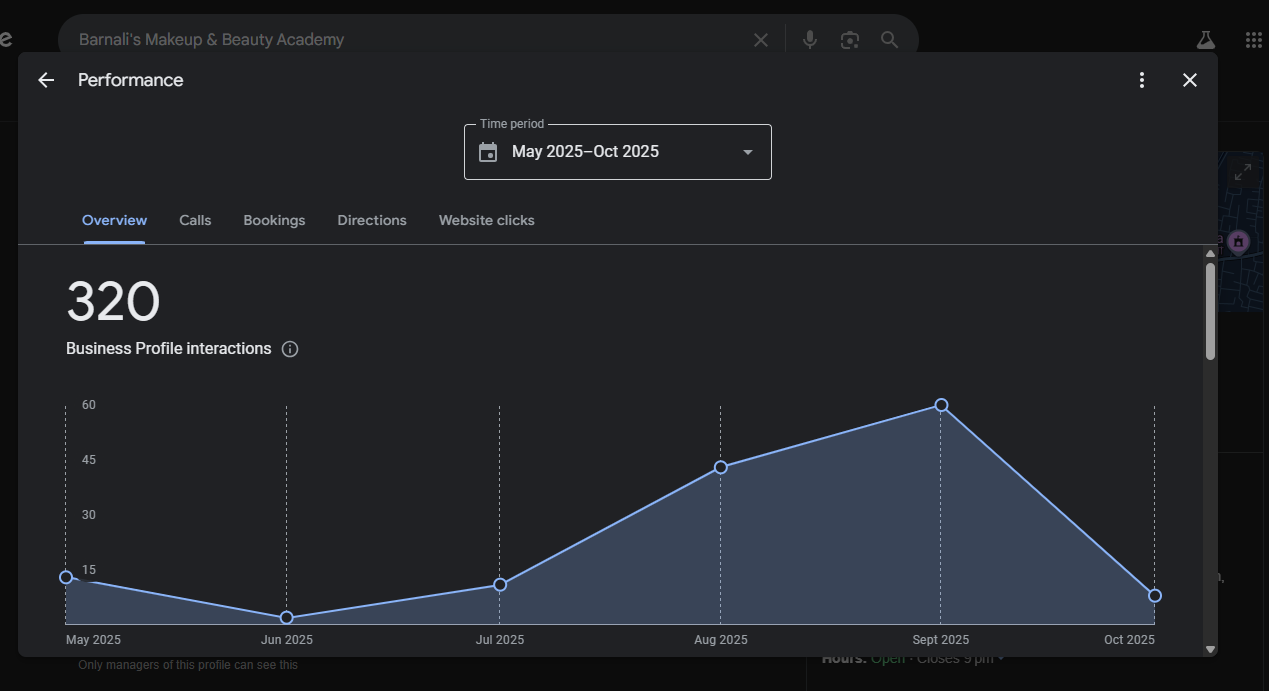Select the Directions tab

(372, 220)
